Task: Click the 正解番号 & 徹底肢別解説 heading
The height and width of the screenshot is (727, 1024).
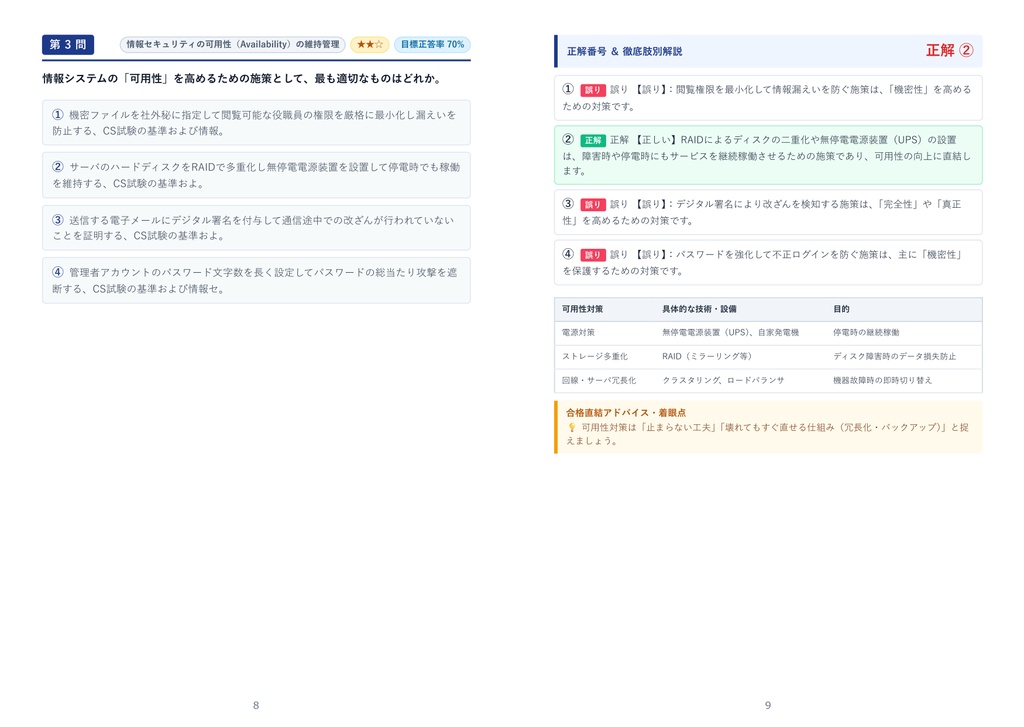Action: (624, 51)
